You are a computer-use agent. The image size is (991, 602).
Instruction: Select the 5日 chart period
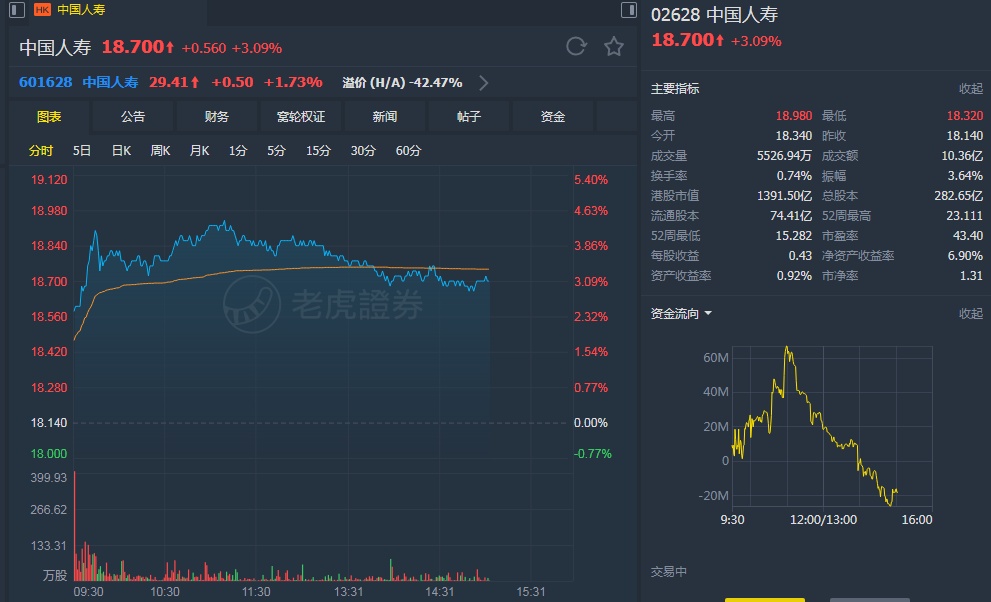pos(82,151)
